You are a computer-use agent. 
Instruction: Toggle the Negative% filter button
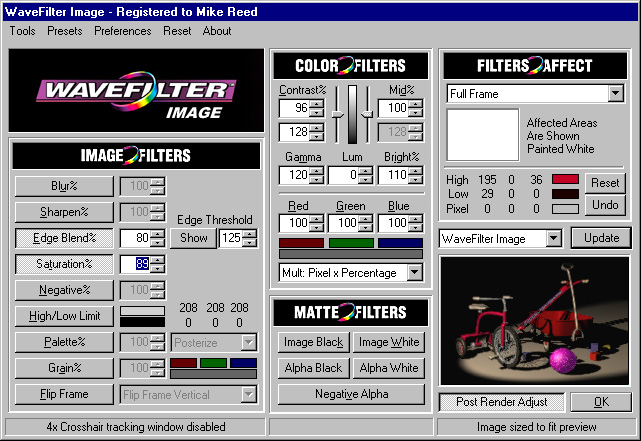pos(64,290)
